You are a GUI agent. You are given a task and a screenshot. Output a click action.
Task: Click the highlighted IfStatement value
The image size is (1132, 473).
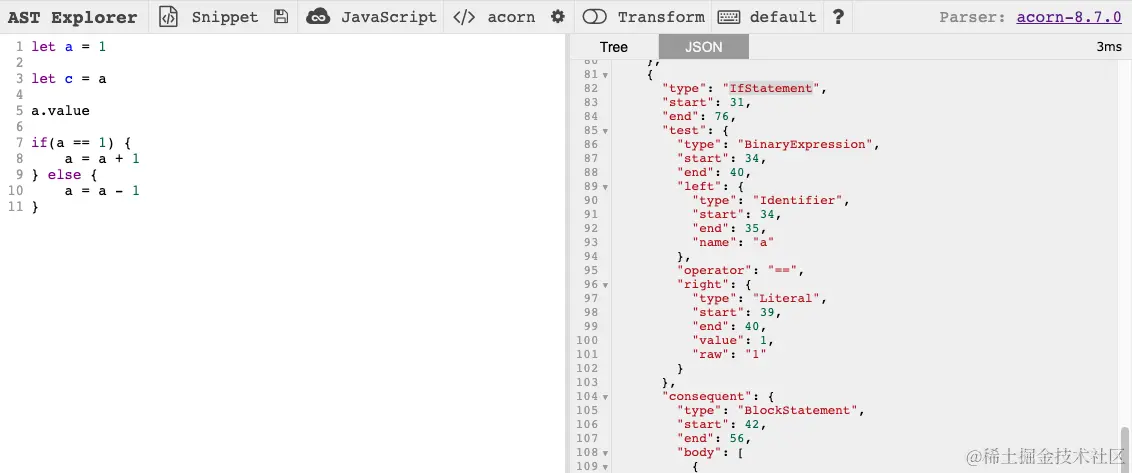(x=770, y=88)
